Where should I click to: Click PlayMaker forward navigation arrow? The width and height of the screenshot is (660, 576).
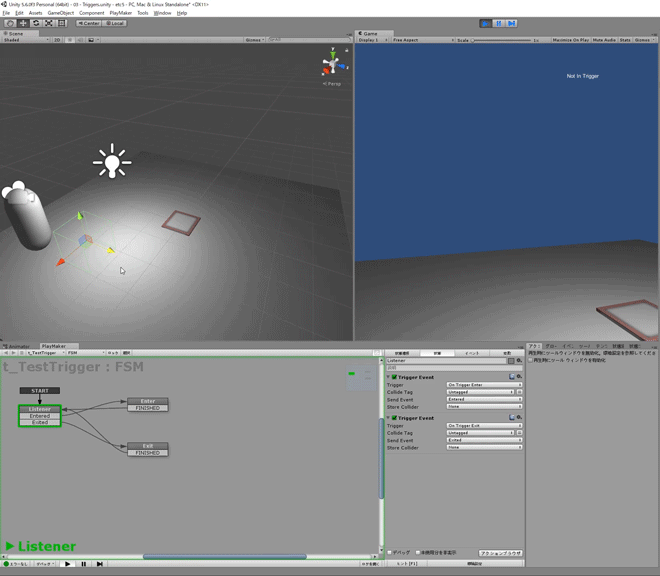[x=14, y=353]
